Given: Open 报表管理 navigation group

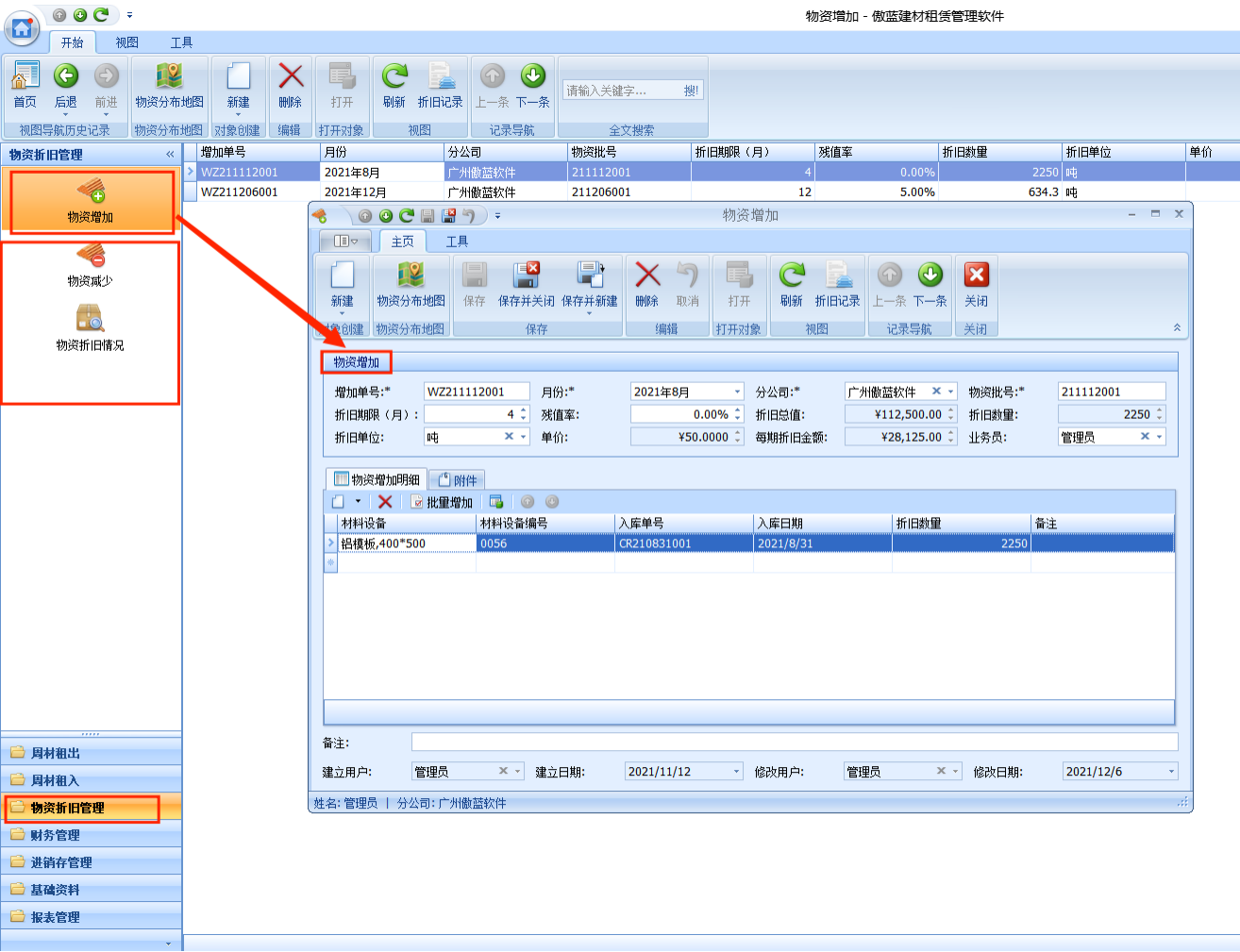Looking at the screenshot, I should pos(91,917).
